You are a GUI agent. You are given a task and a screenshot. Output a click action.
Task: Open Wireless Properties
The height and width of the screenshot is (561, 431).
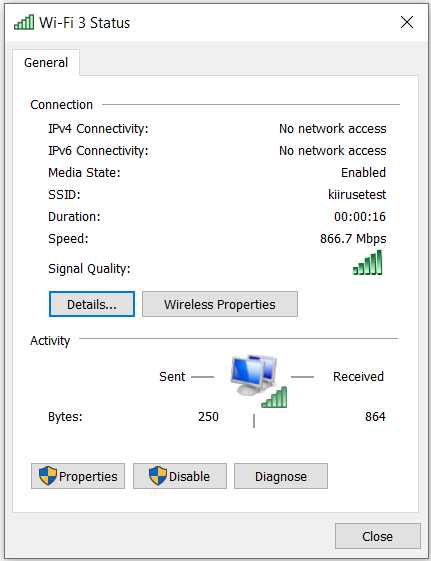[x=220, y=304]
